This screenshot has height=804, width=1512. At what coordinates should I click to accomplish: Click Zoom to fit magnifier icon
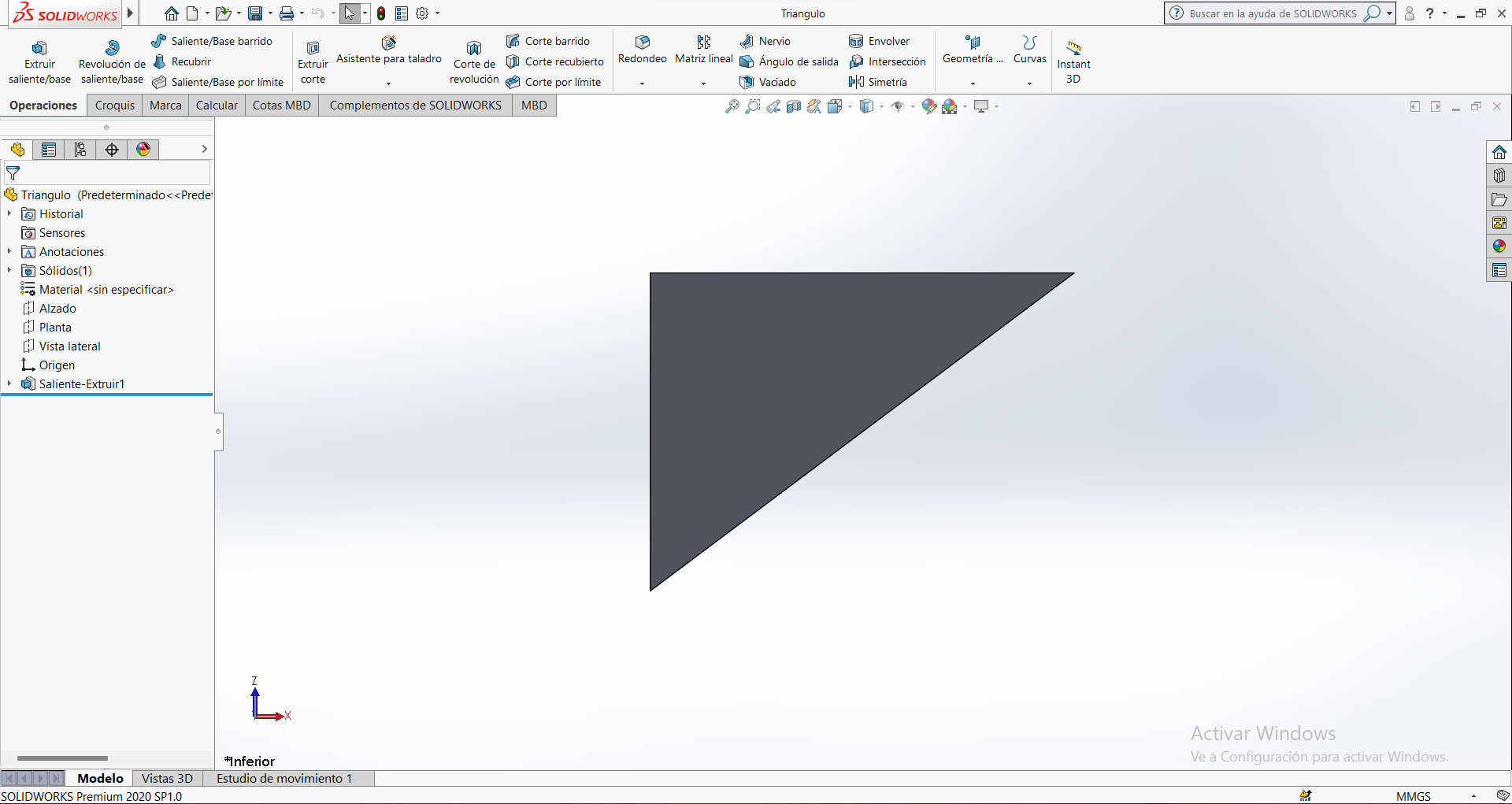tap(732, 106)
